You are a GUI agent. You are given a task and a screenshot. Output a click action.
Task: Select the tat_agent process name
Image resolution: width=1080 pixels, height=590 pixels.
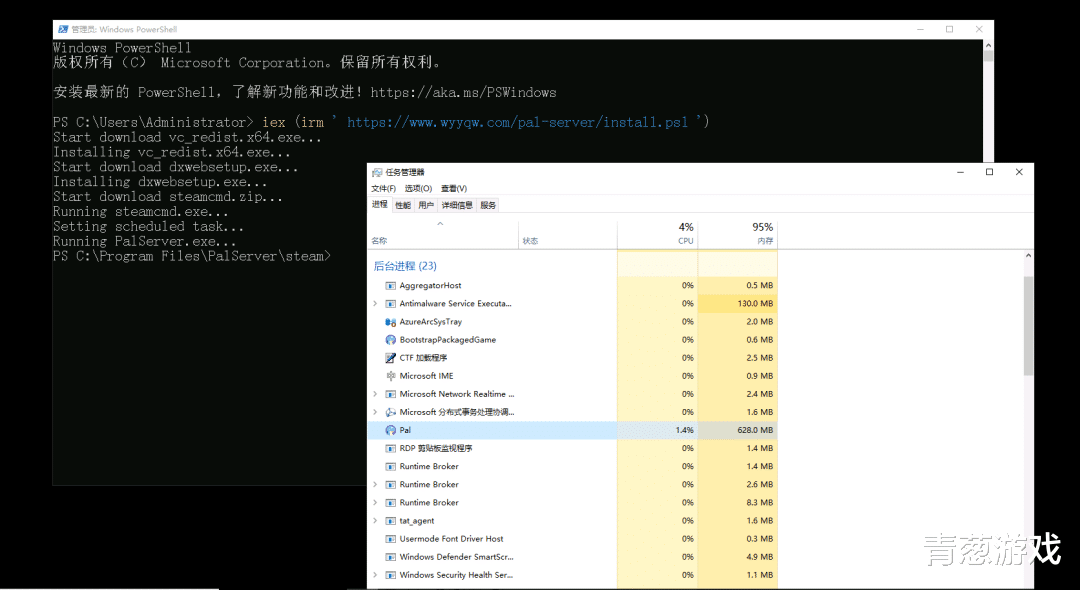417,521
